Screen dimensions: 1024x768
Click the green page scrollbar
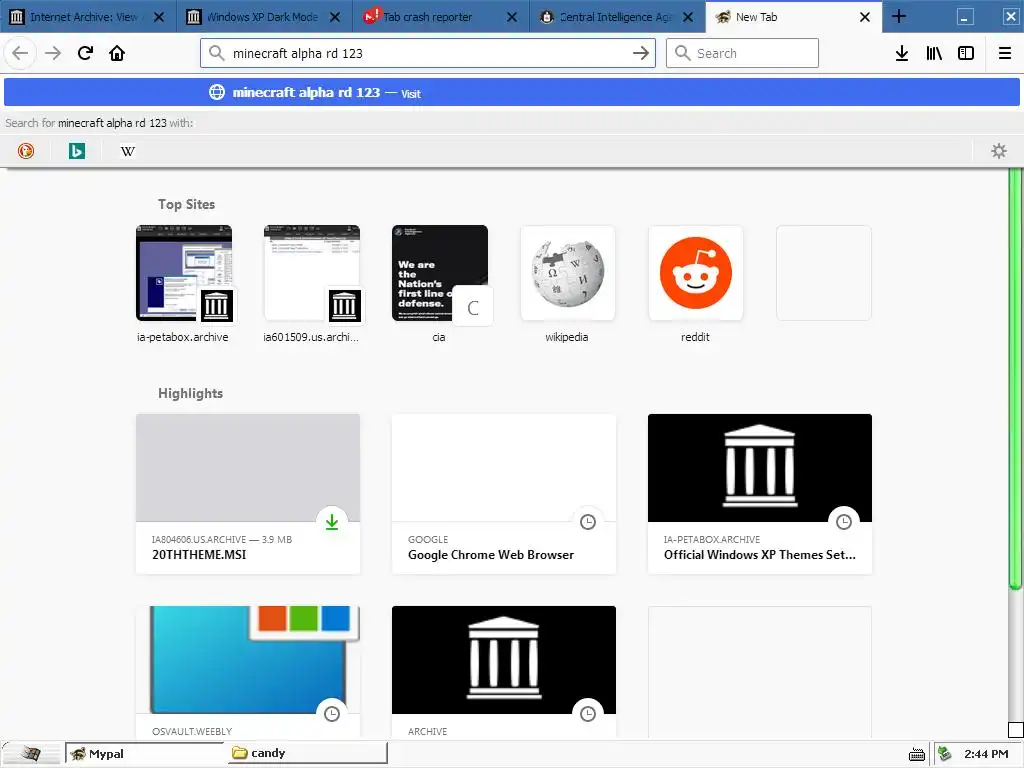tap(1014, 379)
